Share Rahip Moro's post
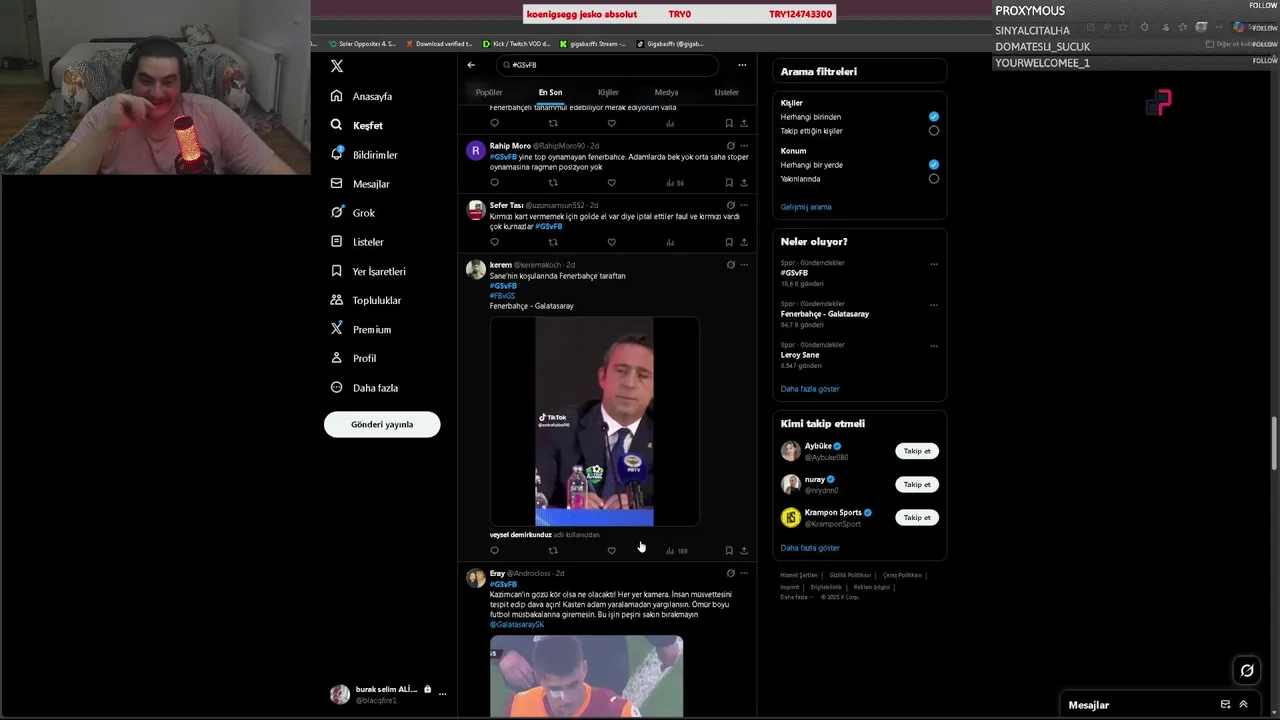This screenshot has width=1280, height=720. click(744, 183)
